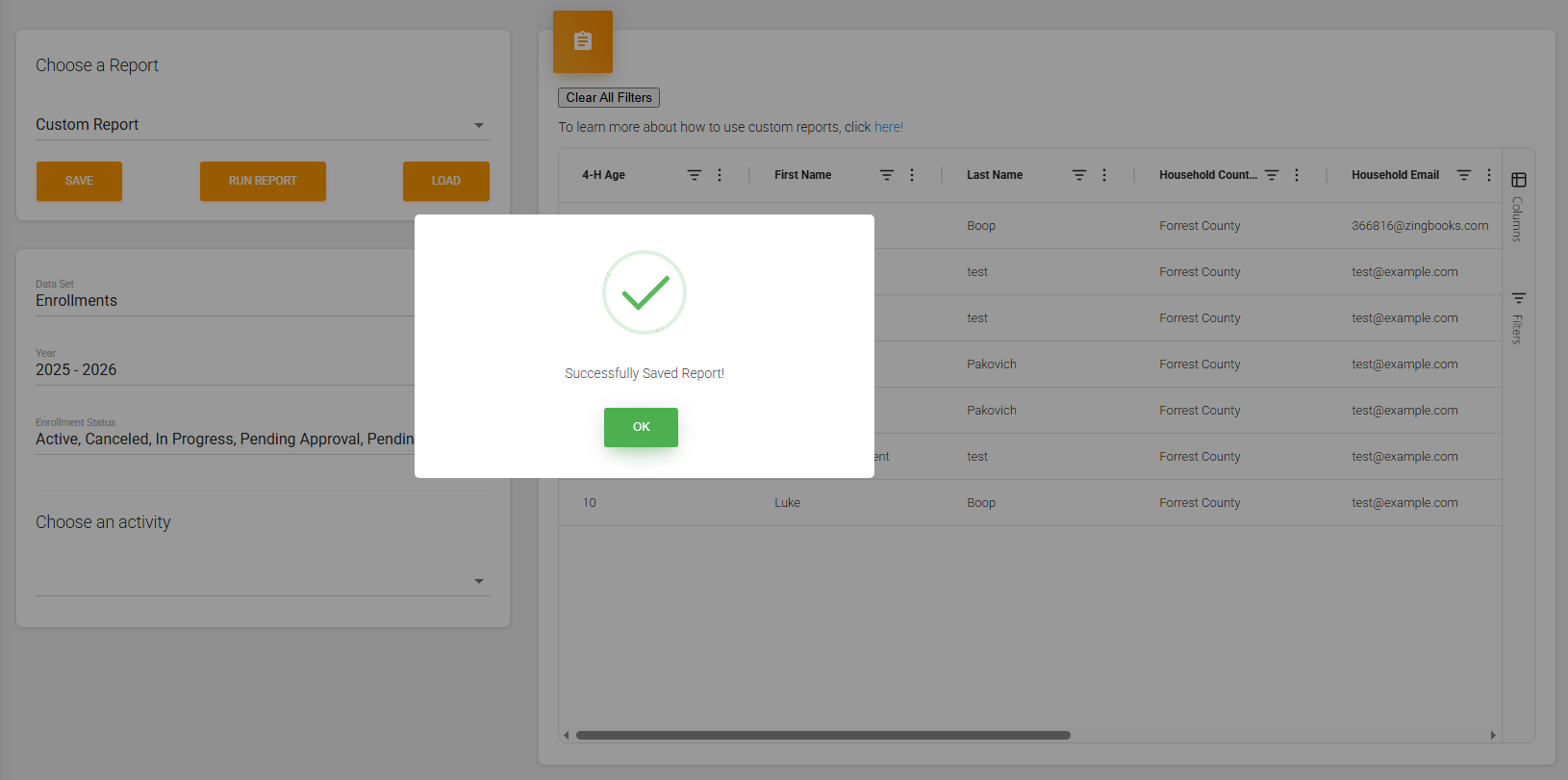Open the Last Name column options menu

click(x=1104, y=175)
